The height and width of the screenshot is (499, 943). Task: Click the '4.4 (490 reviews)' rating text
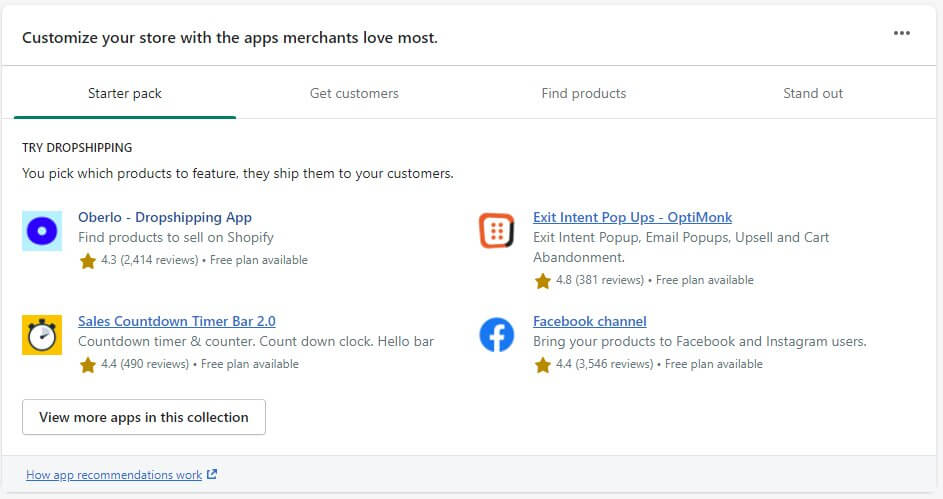coord(145,364)
